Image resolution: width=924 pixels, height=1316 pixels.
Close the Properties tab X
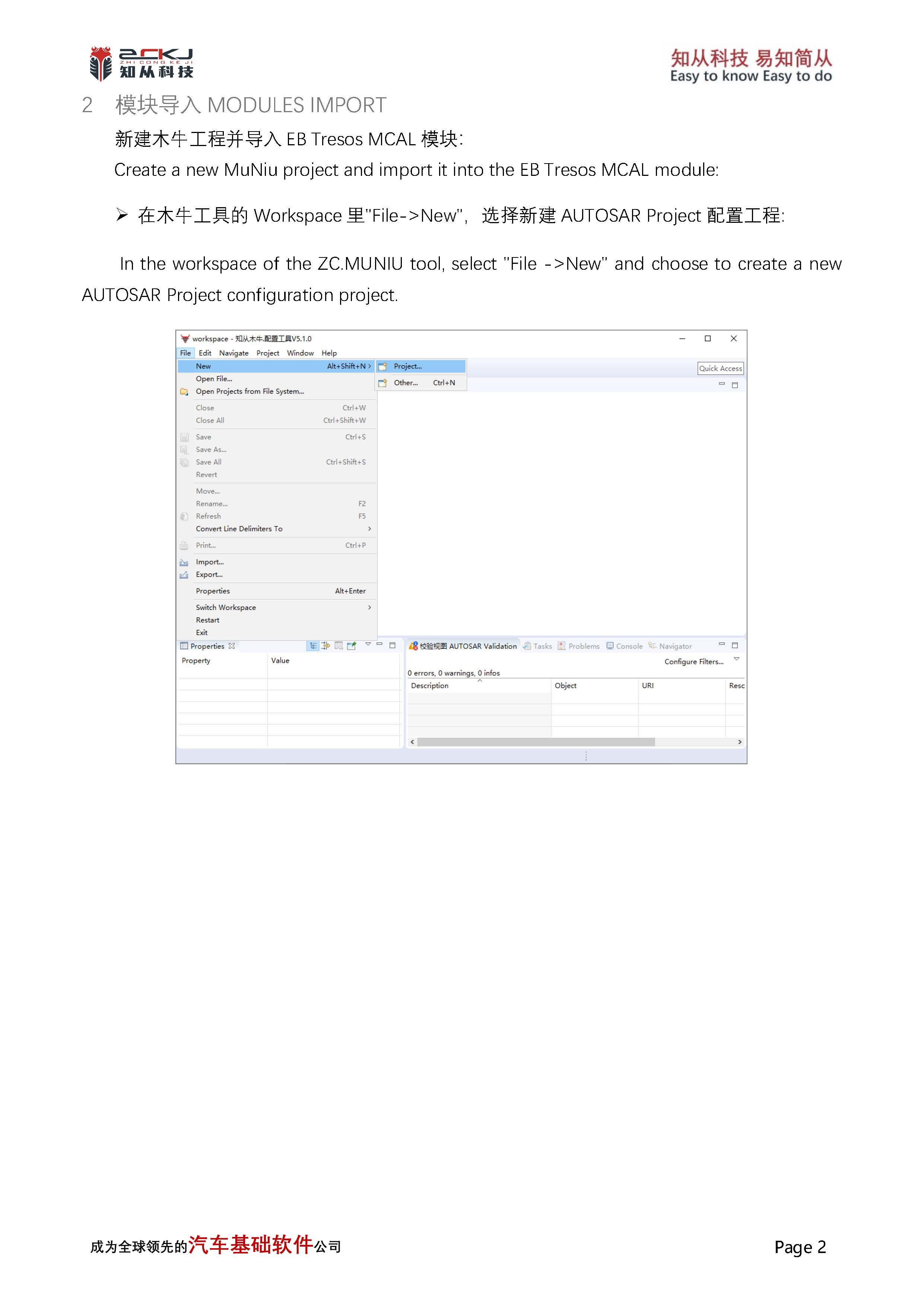click(231, 646)
